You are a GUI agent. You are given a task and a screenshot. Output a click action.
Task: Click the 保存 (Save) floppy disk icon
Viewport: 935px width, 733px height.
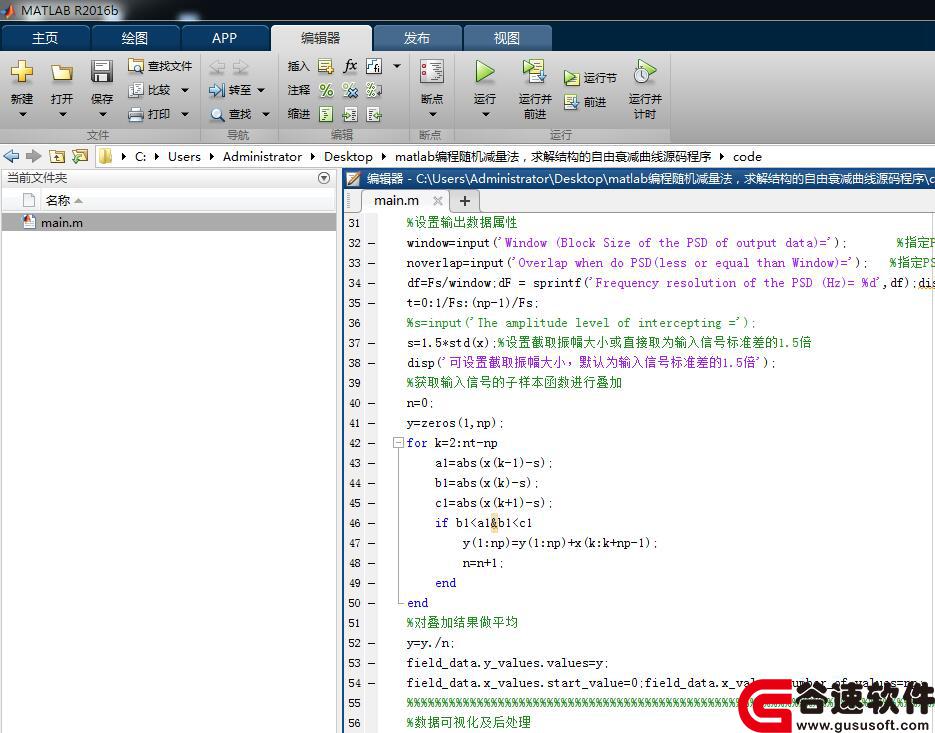tap(101, 72)
